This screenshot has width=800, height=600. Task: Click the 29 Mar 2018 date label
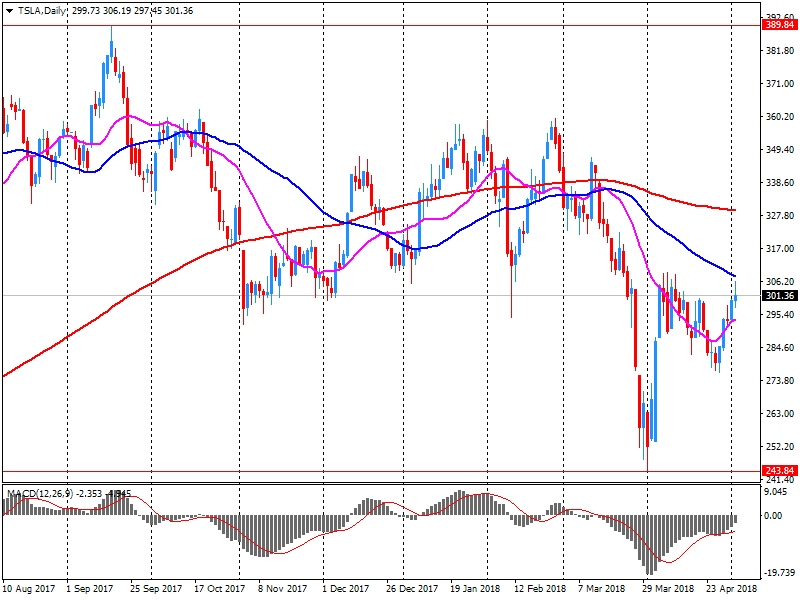[670, 589]
